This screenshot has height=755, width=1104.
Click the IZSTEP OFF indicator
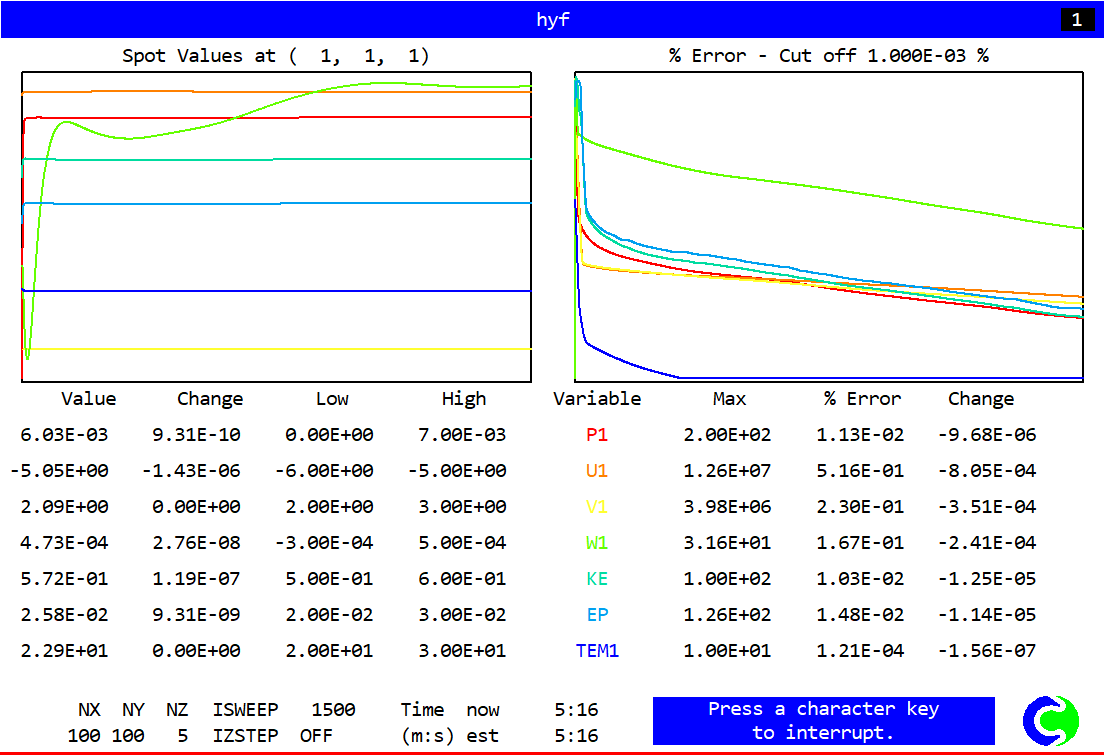(x=322, y=736)
